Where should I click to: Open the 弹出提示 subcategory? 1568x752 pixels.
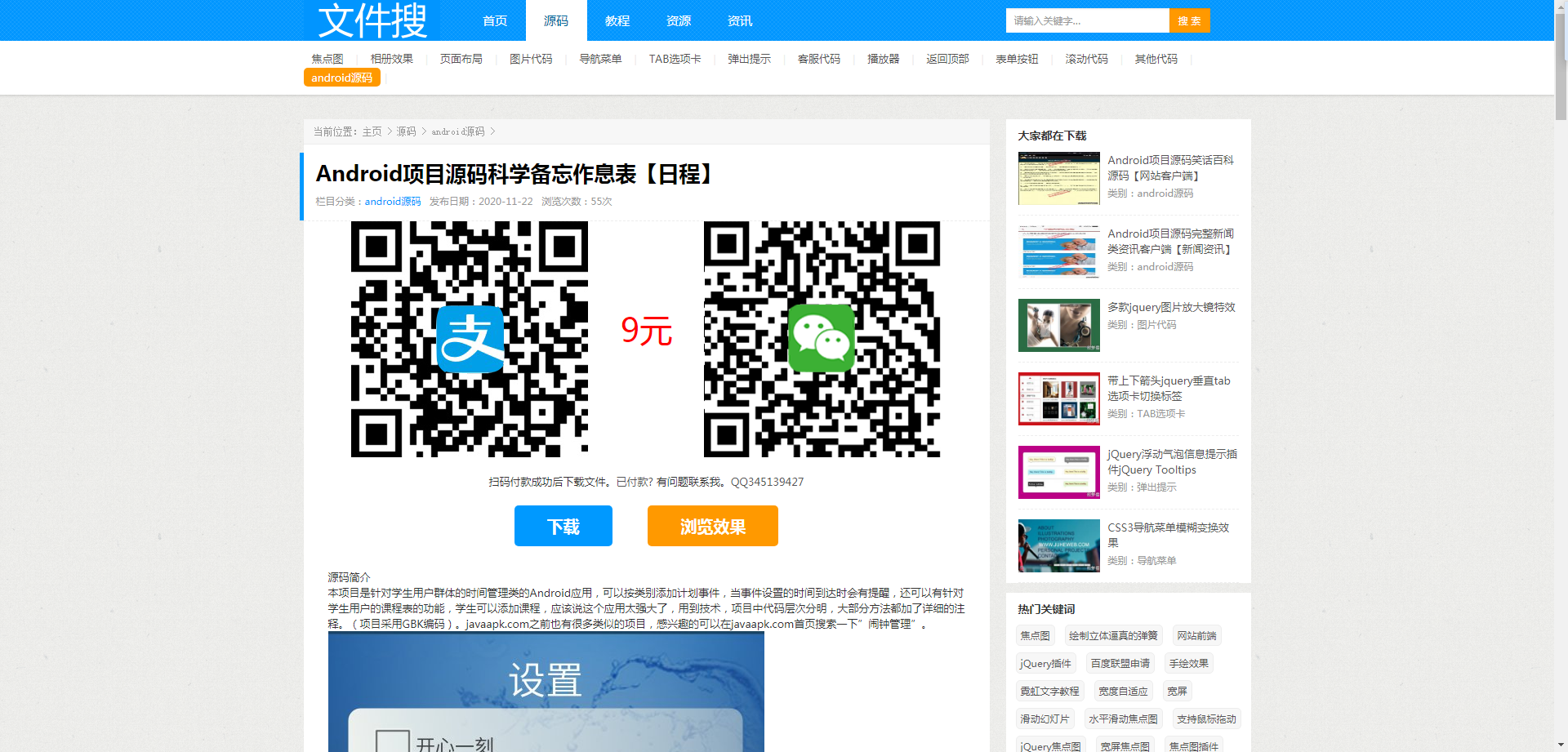(x=750, y=59)
